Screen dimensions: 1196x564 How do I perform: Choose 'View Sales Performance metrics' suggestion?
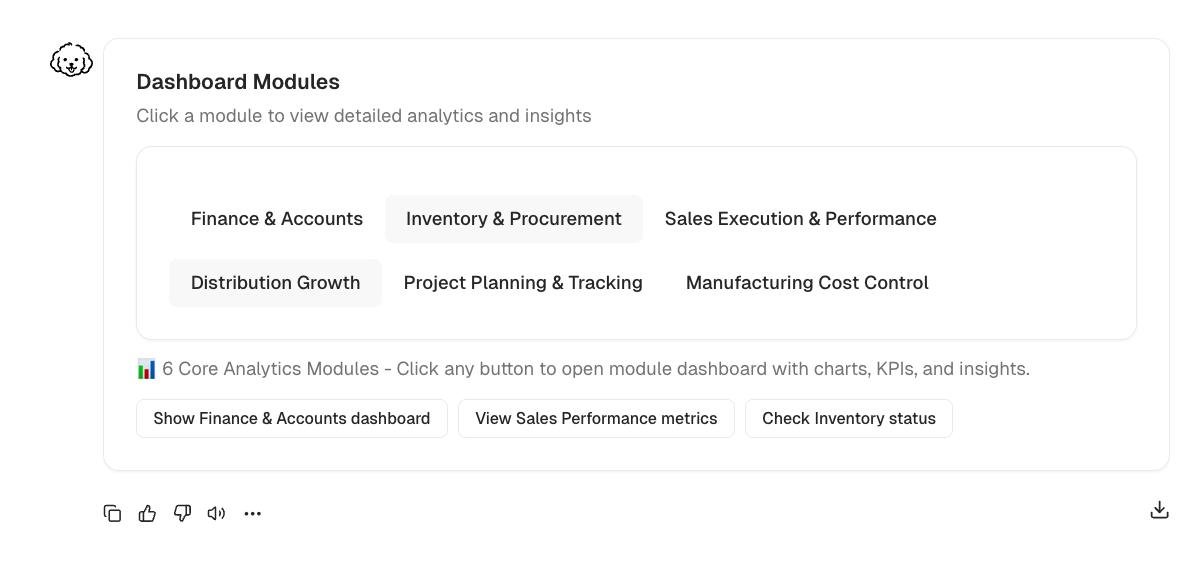[596, 419]
